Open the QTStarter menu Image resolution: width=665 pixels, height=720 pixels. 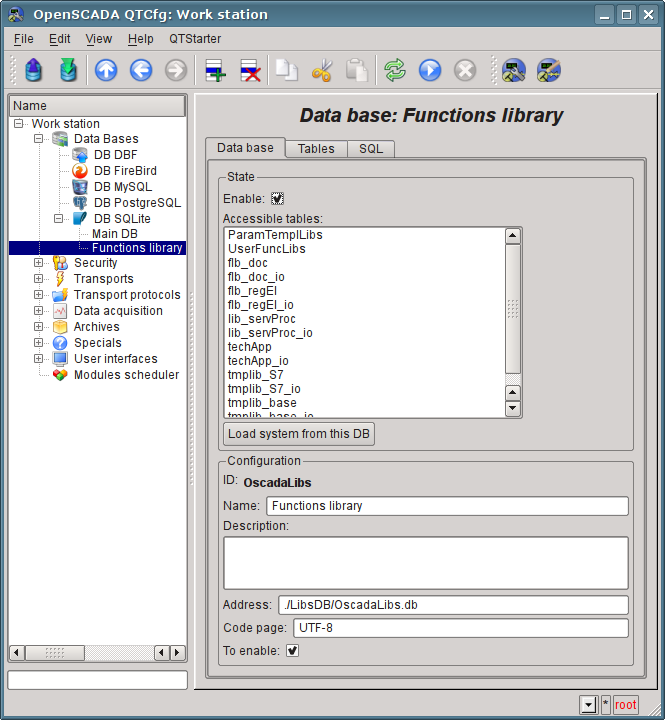[193, 39]
